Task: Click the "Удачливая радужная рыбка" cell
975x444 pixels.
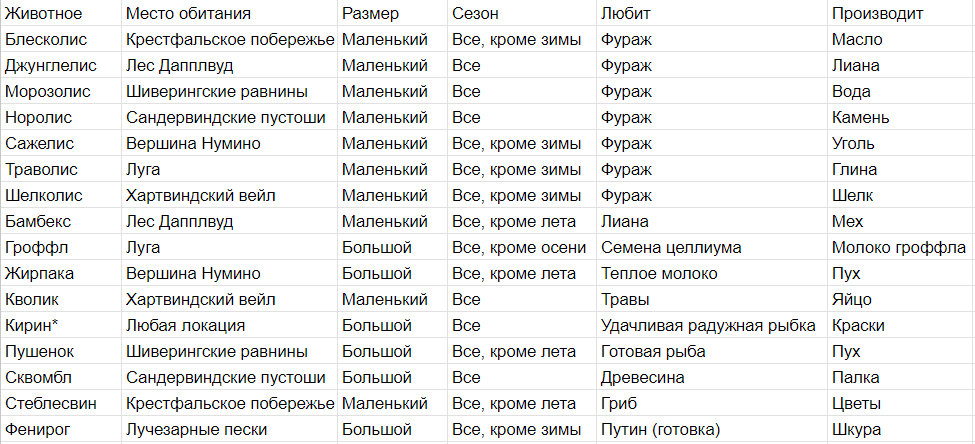Action: pos(708,326)
